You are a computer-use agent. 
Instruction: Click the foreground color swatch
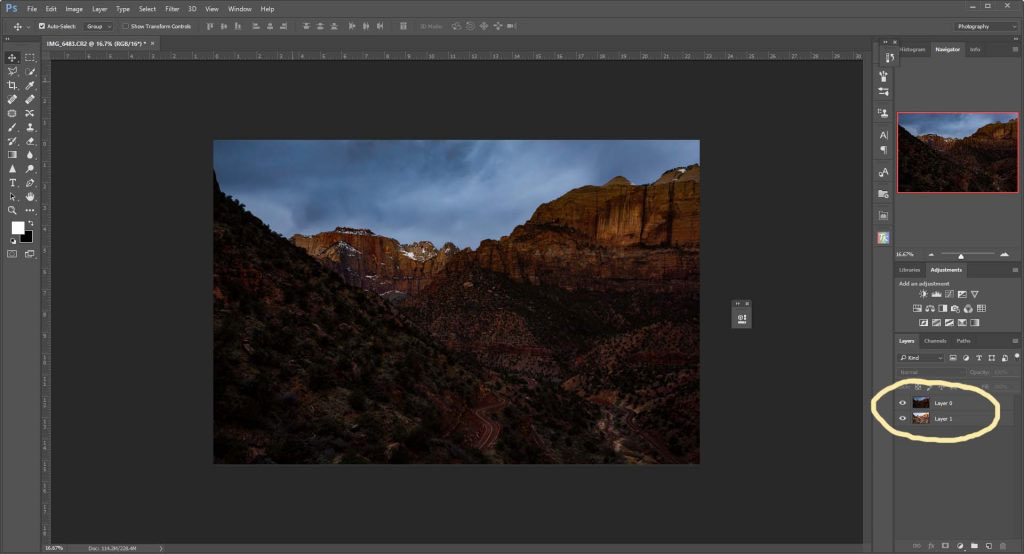tap(17, 228)
